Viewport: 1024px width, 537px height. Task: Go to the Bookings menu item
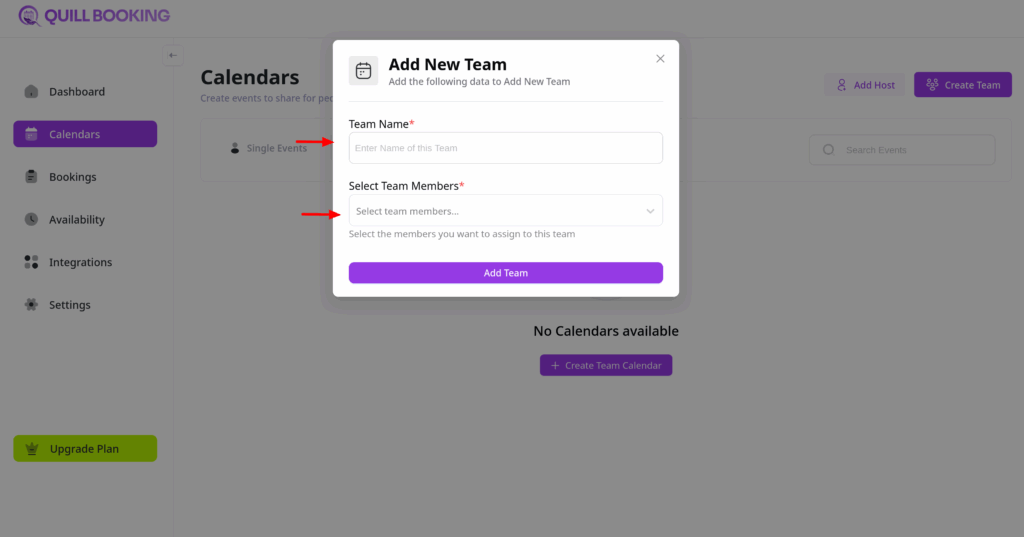click(73, 177)
